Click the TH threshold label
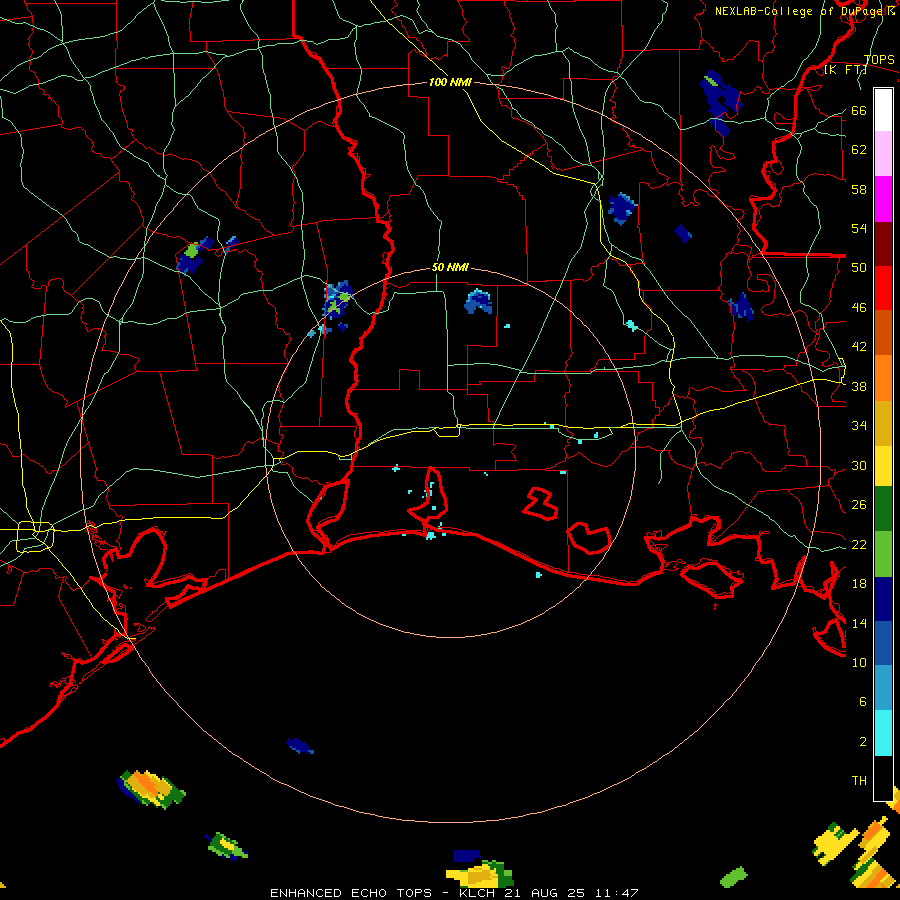Viewport: 900px width, 900px height. pos(859,780)
